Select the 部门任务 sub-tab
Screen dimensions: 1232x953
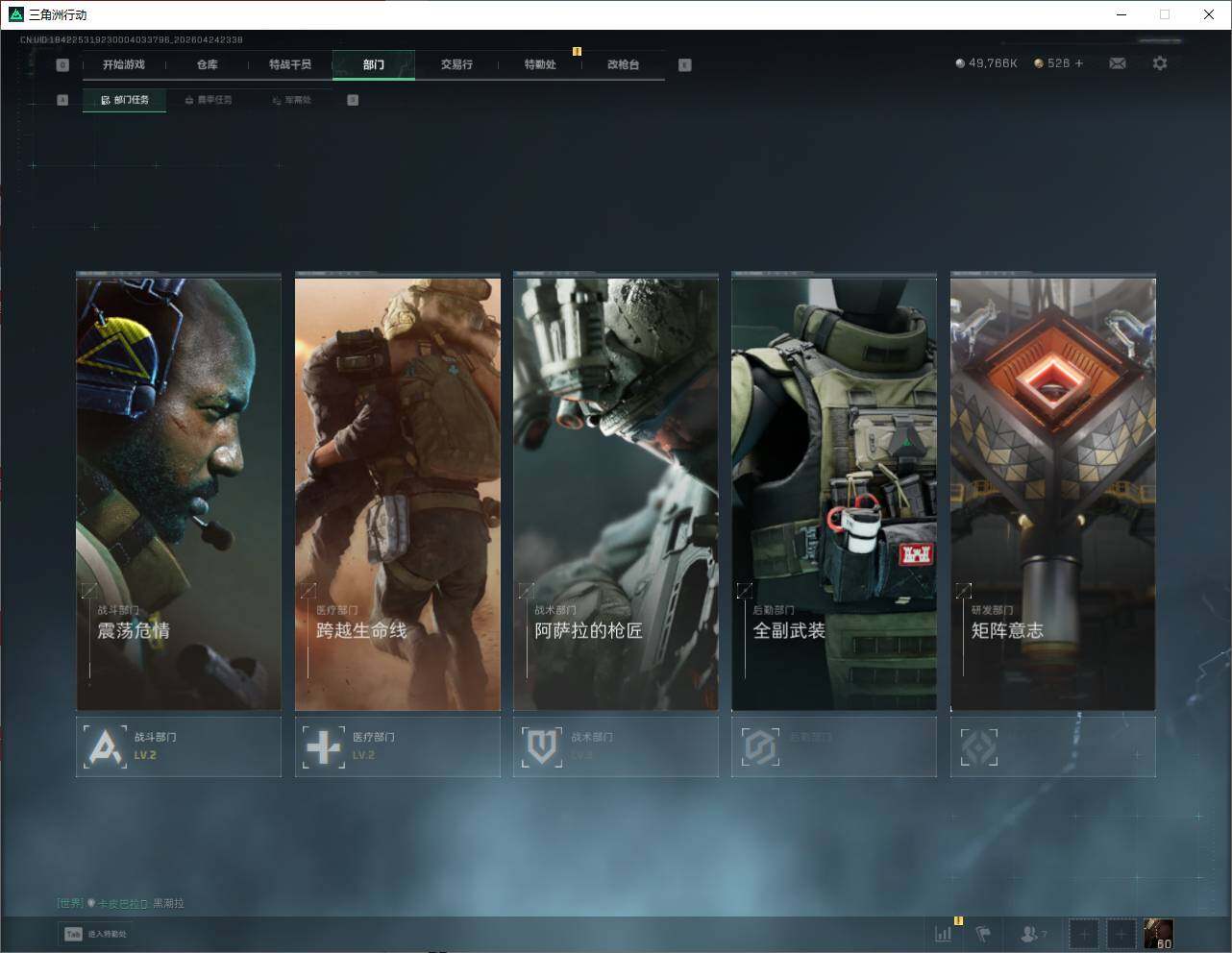[x=125, y=100]
